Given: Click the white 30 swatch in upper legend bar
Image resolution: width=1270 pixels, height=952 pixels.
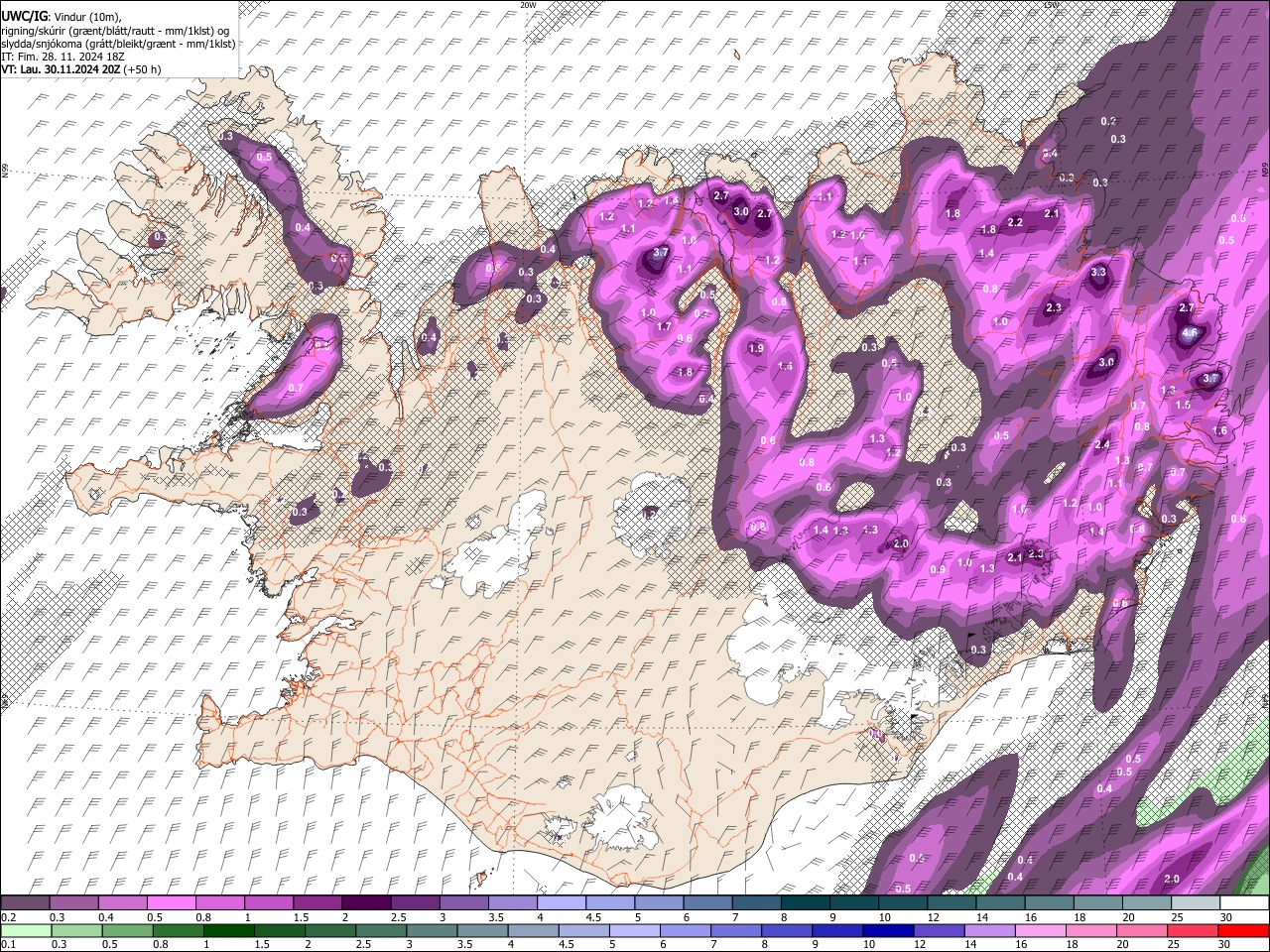Looking at the screenshot, I should (1244, 902).
